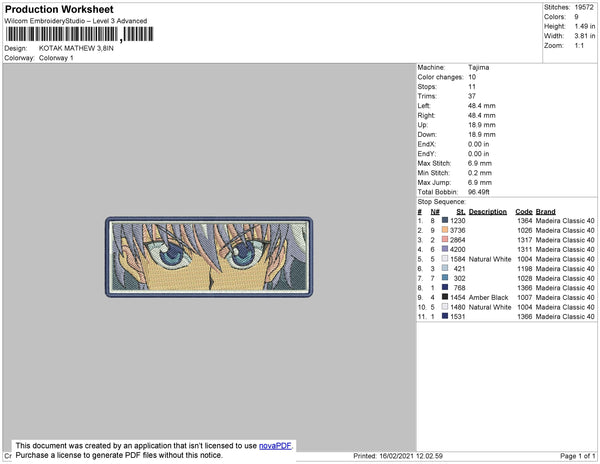The width and height of the screenshot is (600, 464).
Task: Pick the stop 2 orange swatch beside 3736
Action: click(x=445, y=230)
